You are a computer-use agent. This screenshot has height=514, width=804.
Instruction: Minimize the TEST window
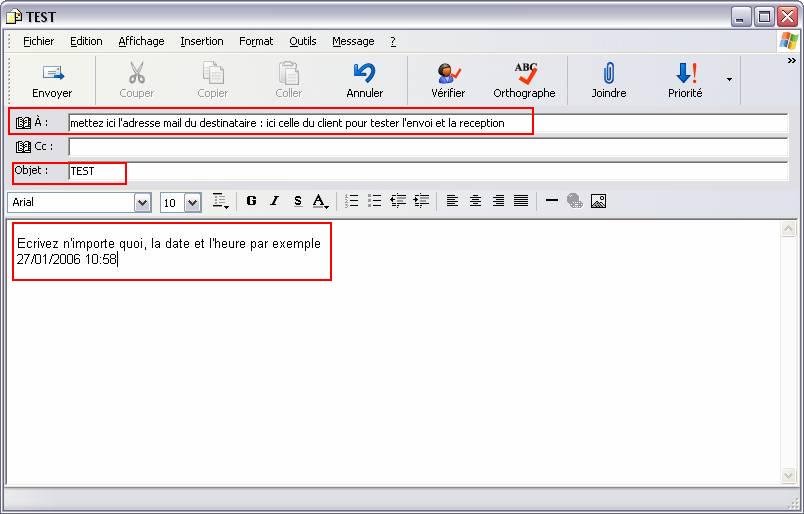[x=740, y=17]
